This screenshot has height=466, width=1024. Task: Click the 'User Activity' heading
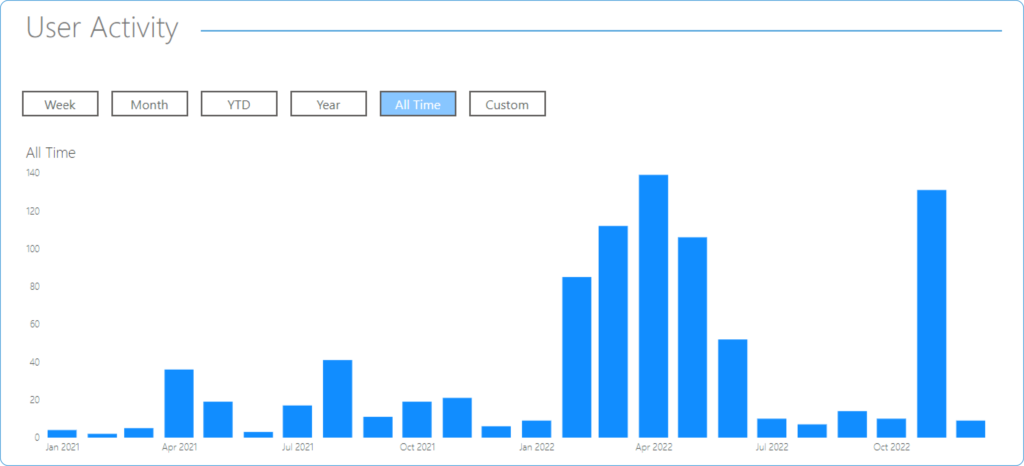tap(102, 29)
